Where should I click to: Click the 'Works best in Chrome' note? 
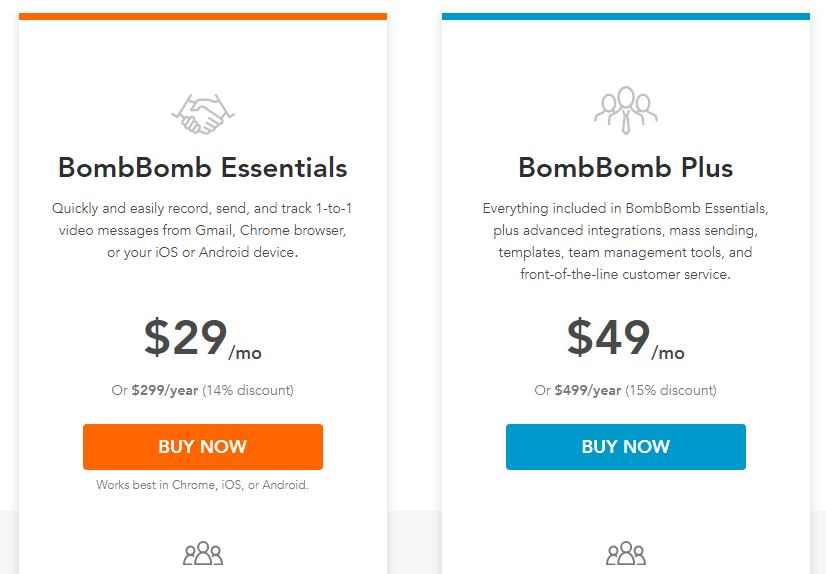click(x=203, y=484)
